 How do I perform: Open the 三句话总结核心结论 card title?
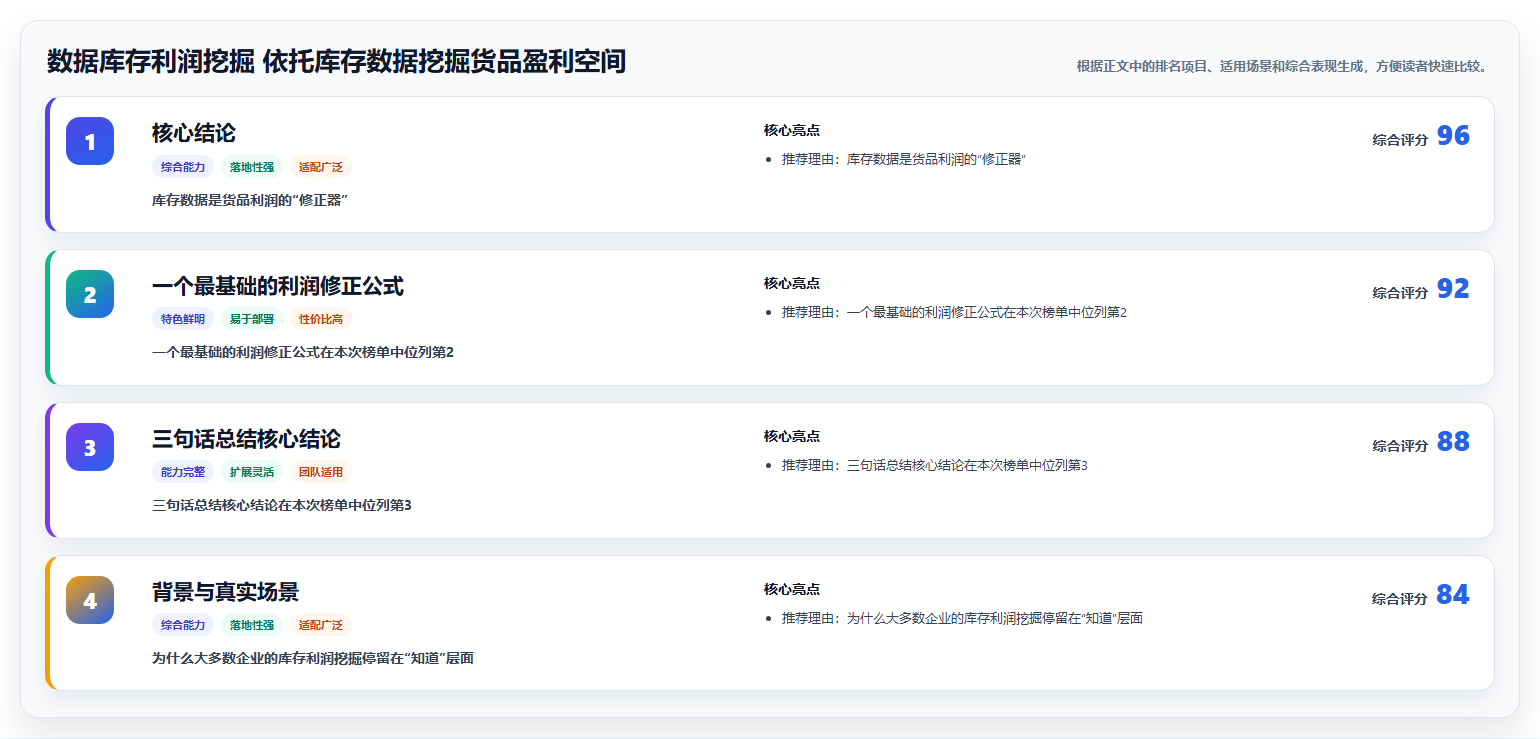[246, 439]
